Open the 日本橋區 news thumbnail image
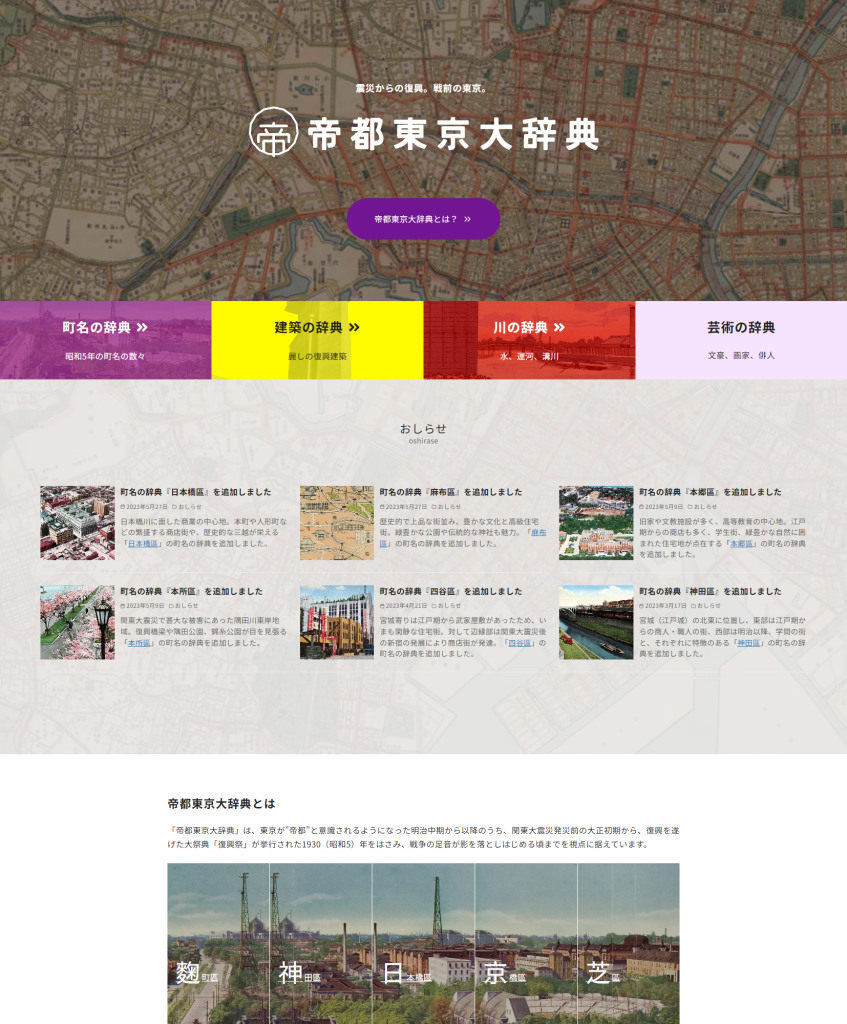847x1024 pixels. pos(77,523)
